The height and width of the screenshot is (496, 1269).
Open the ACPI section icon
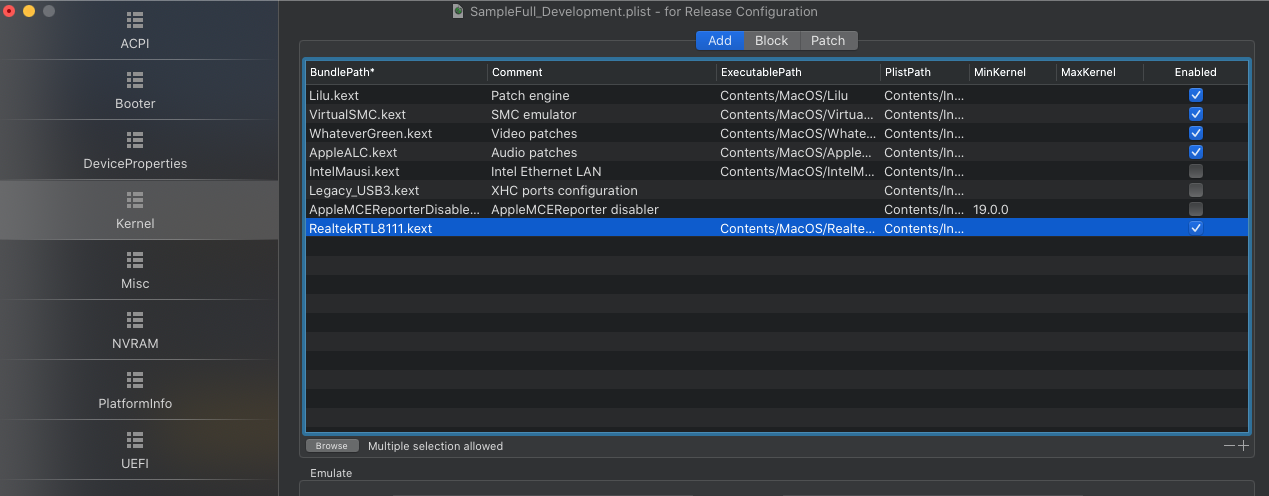pyautogui.click(x=135, y=20)
